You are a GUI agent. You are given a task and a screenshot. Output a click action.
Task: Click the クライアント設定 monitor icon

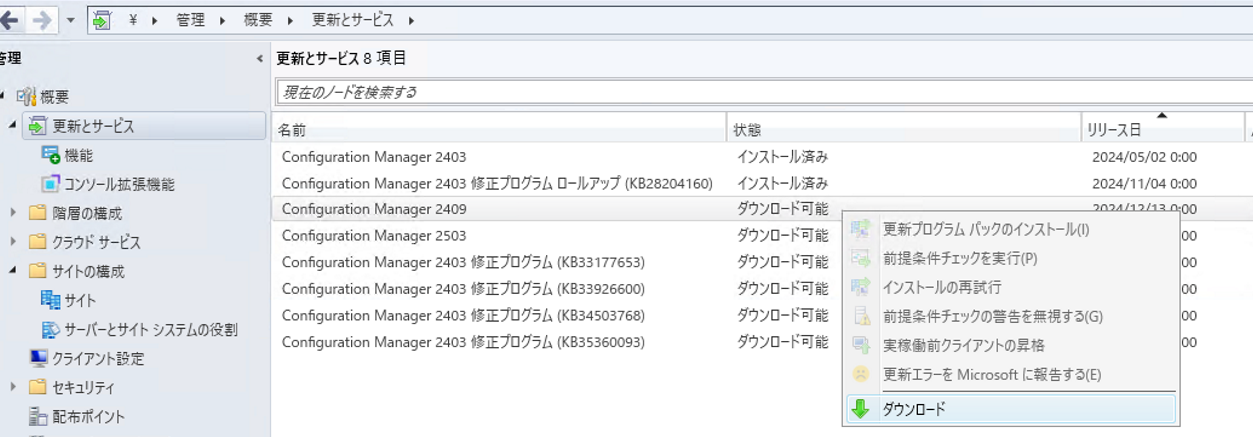click(38, 358)
